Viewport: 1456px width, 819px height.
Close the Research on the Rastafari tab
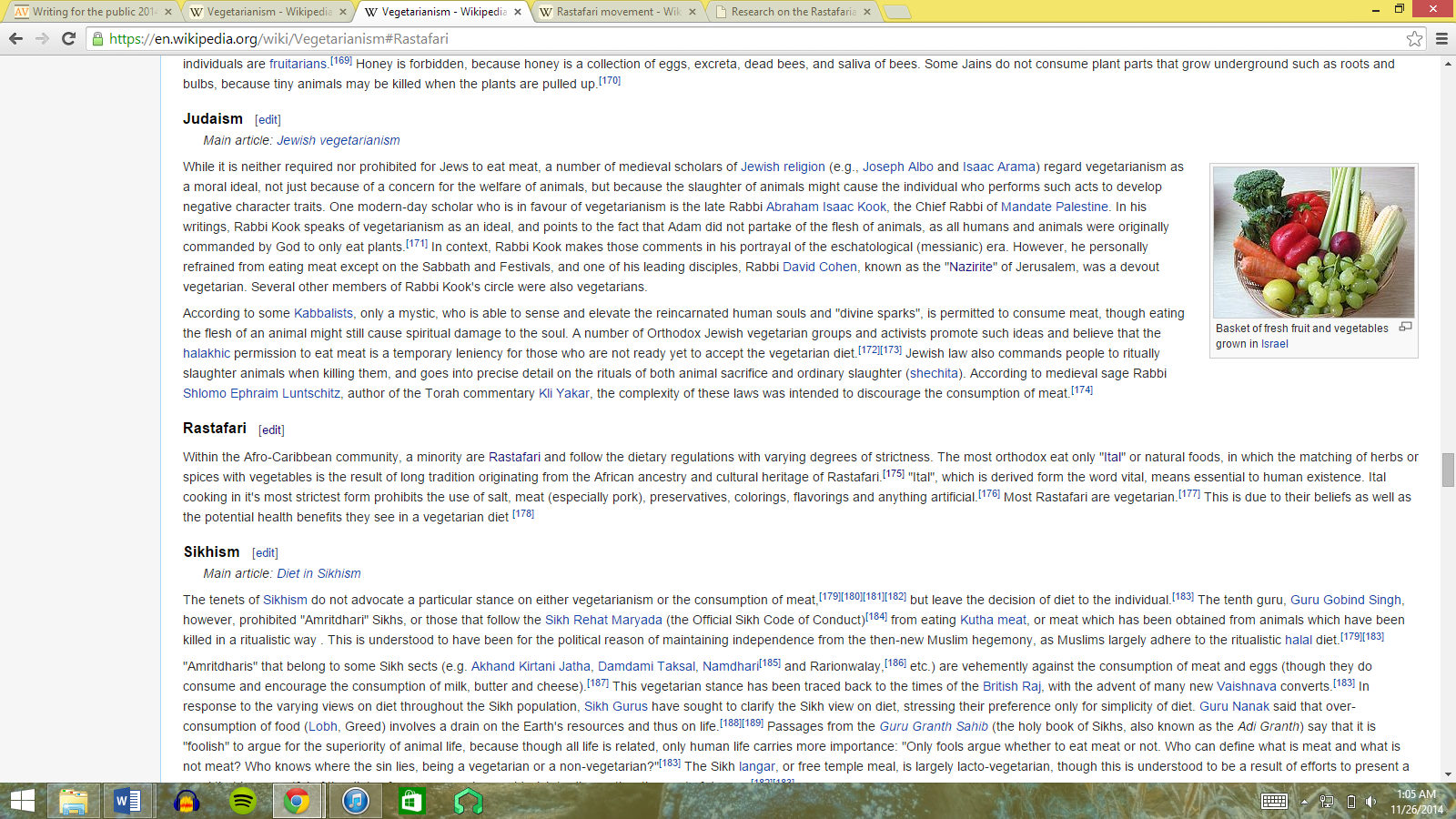[866, 12]
